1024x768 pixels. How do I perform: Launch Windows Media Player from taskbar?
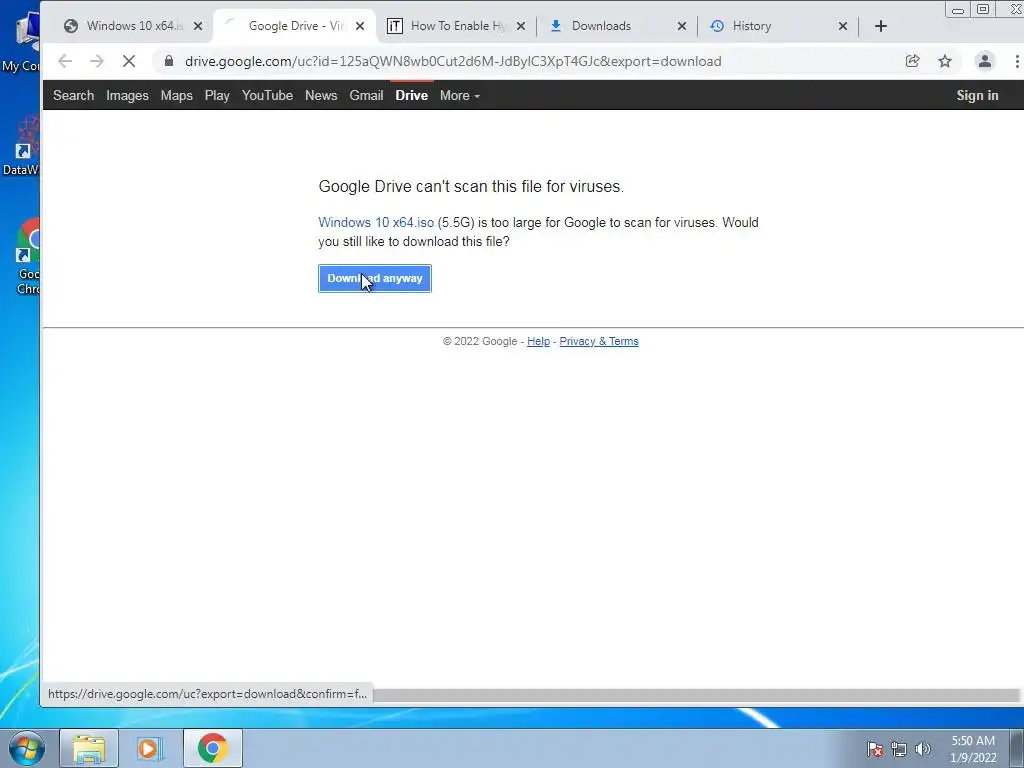[150, 748]
